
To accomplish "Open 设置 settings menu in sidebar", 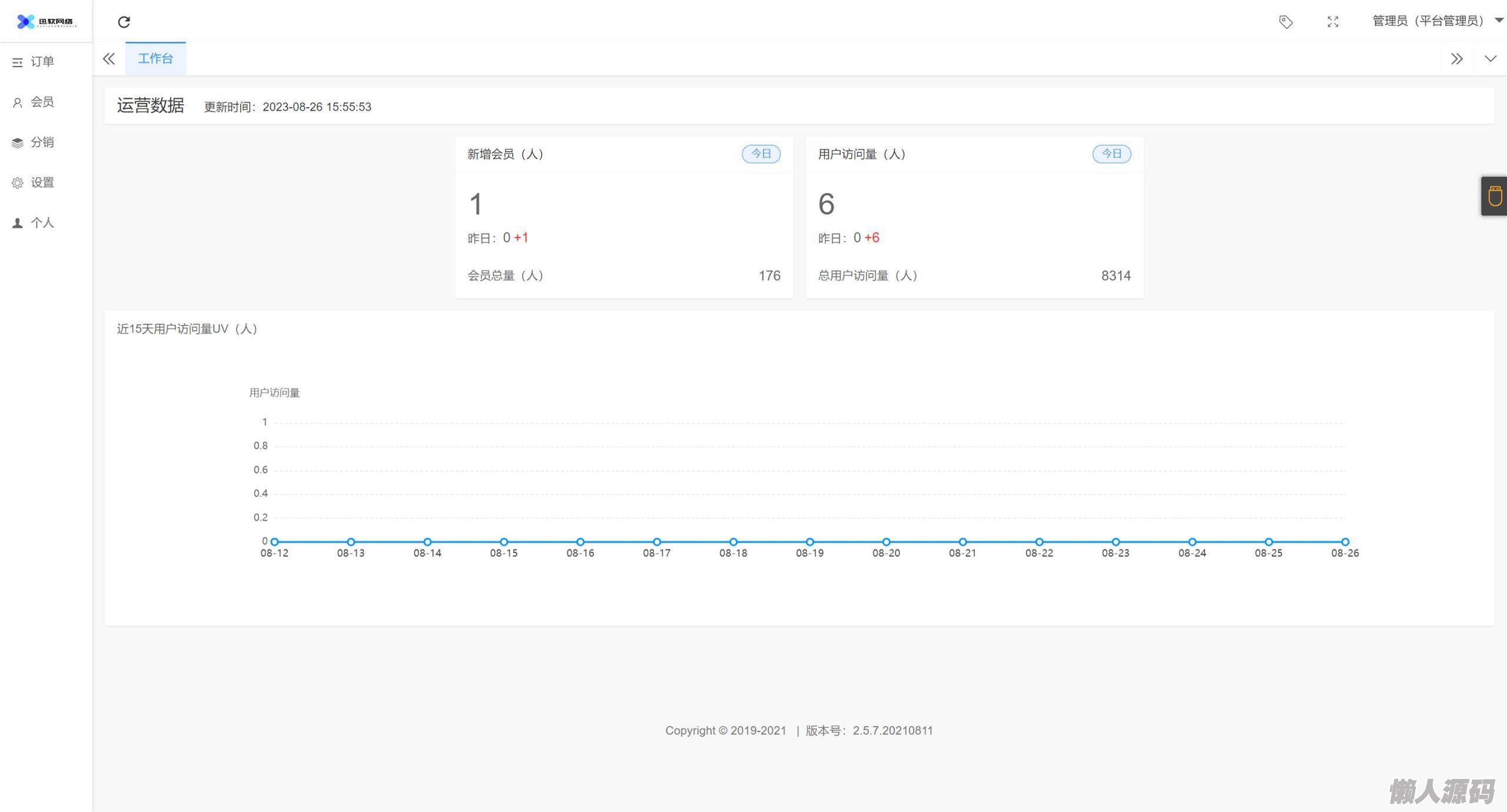I will [x=41, y=182].
